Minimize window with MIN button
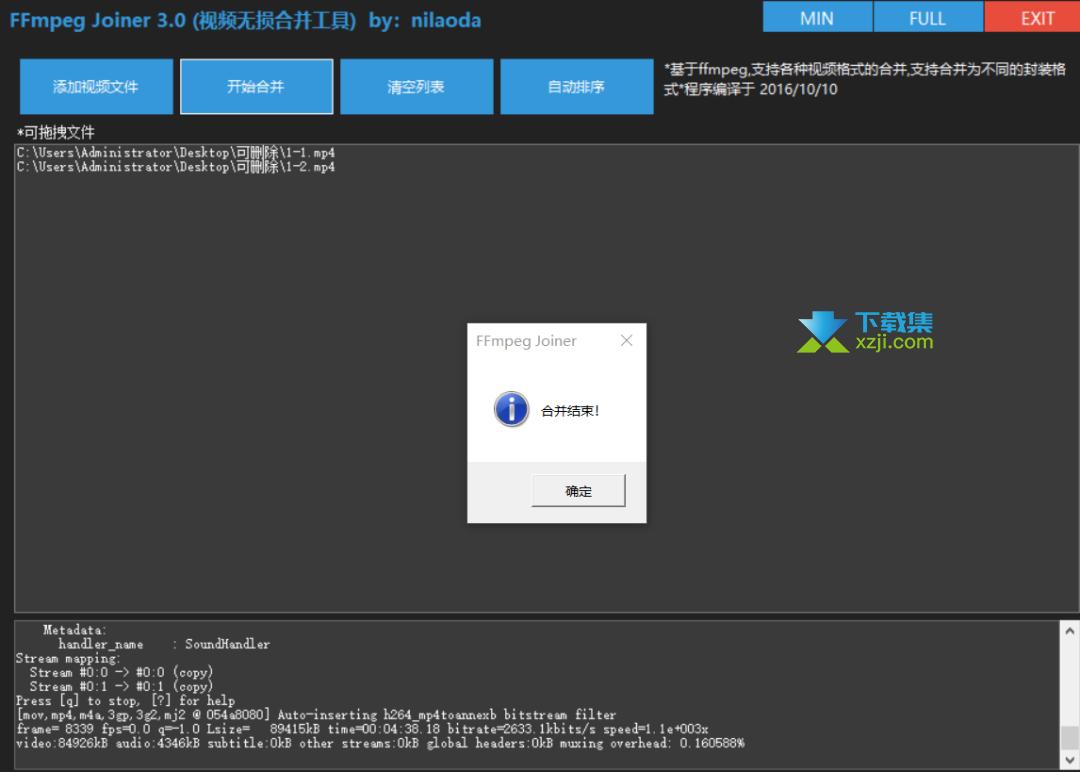The height and width of the screenshot is (772, 1080). [818, 17]
